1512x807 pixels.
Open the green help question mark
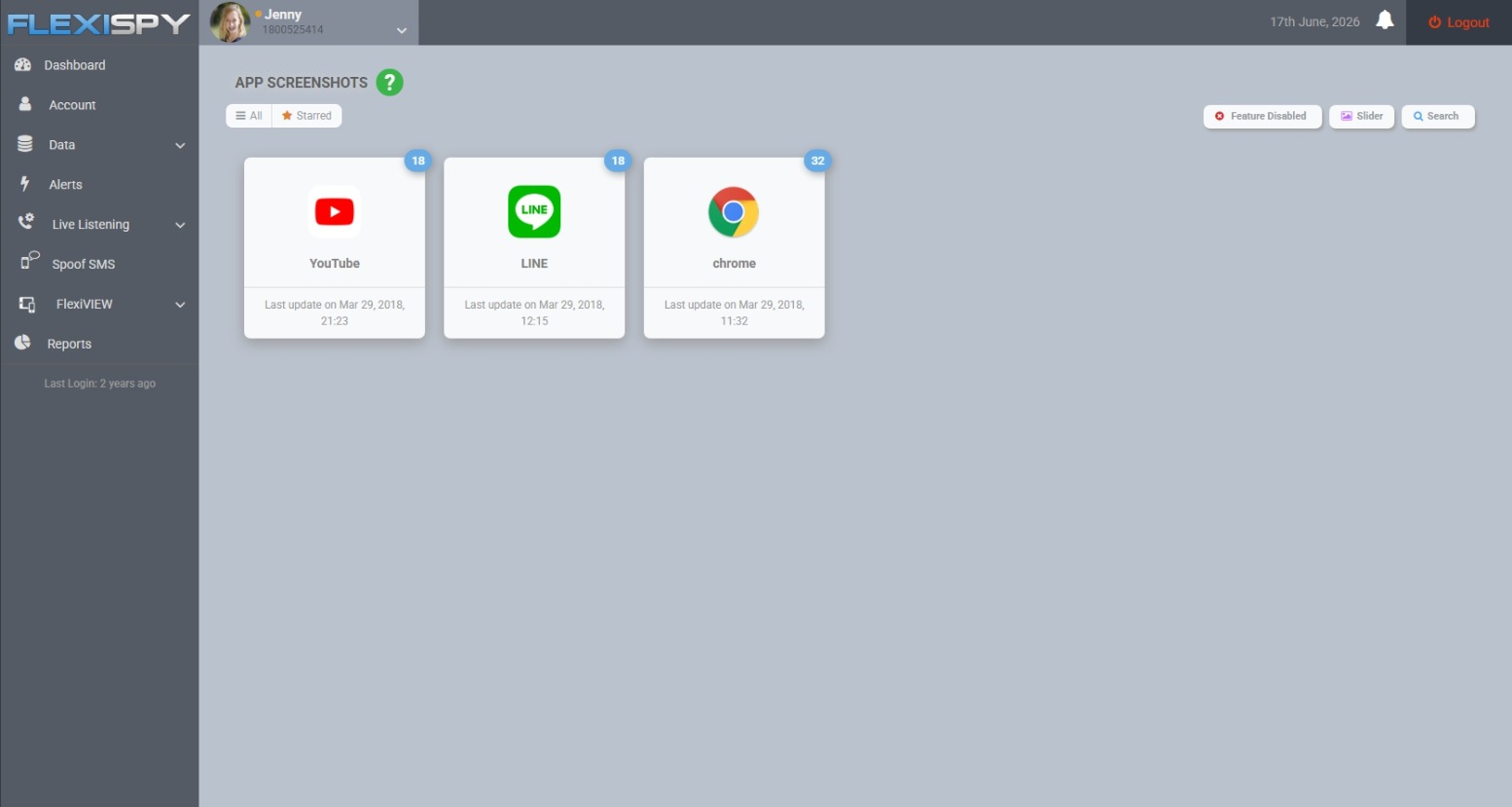(x=389, y=83)
